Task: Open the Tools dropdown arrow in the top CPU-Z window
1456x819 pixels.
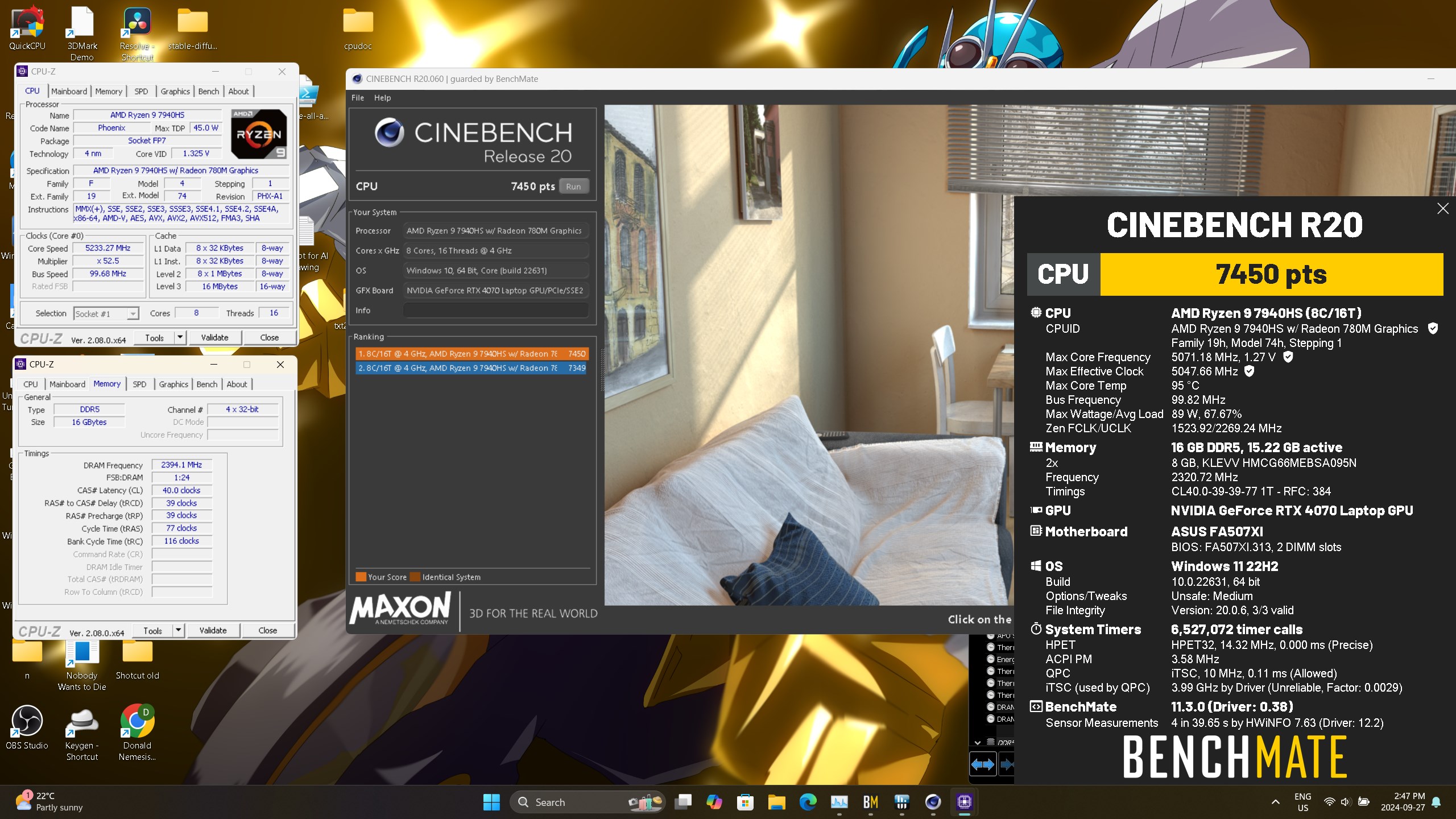Action: coord(180,338)
